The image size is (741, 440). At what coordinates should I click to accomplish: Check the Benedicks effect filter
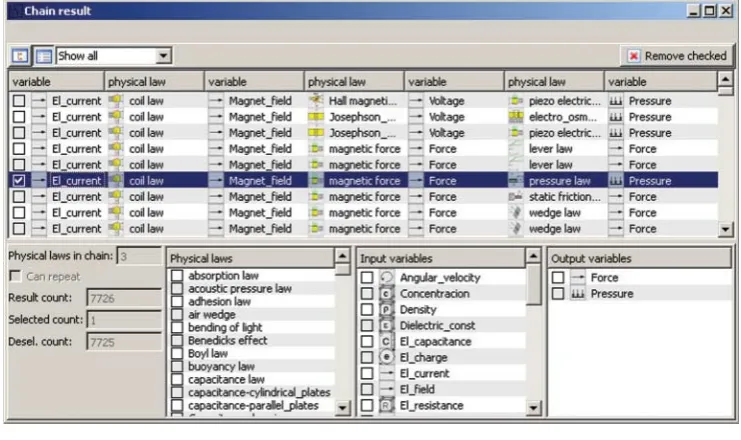point(177,340)
